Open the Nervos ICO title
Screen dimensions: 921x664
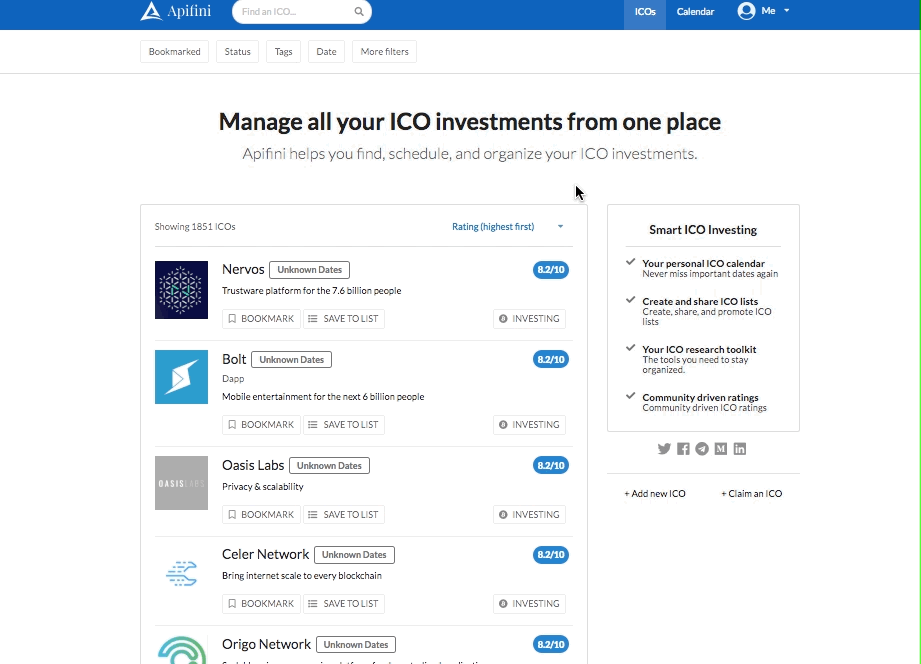click(243, 269)
